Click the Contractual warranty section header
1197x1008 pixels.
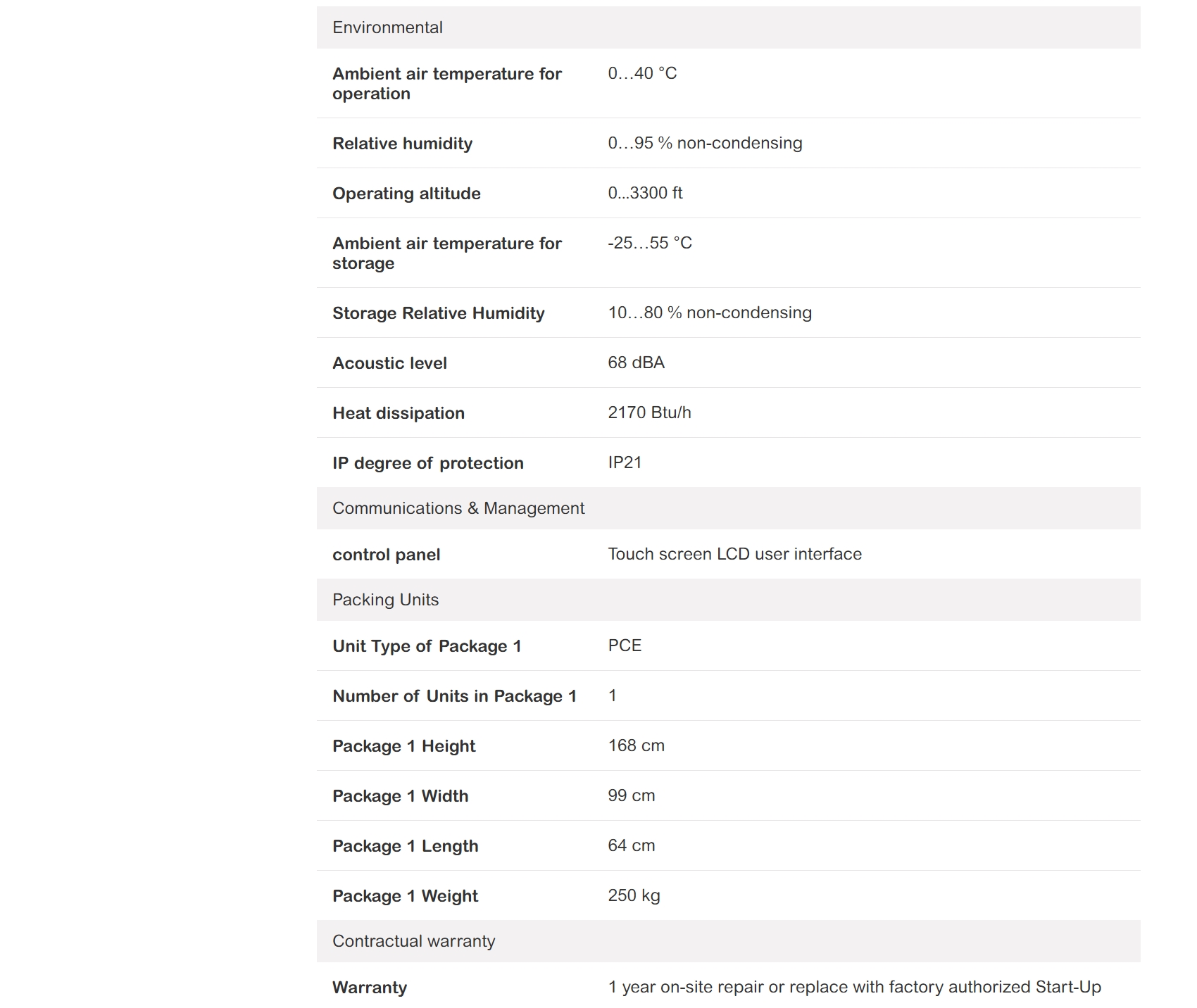coord(413,941)
